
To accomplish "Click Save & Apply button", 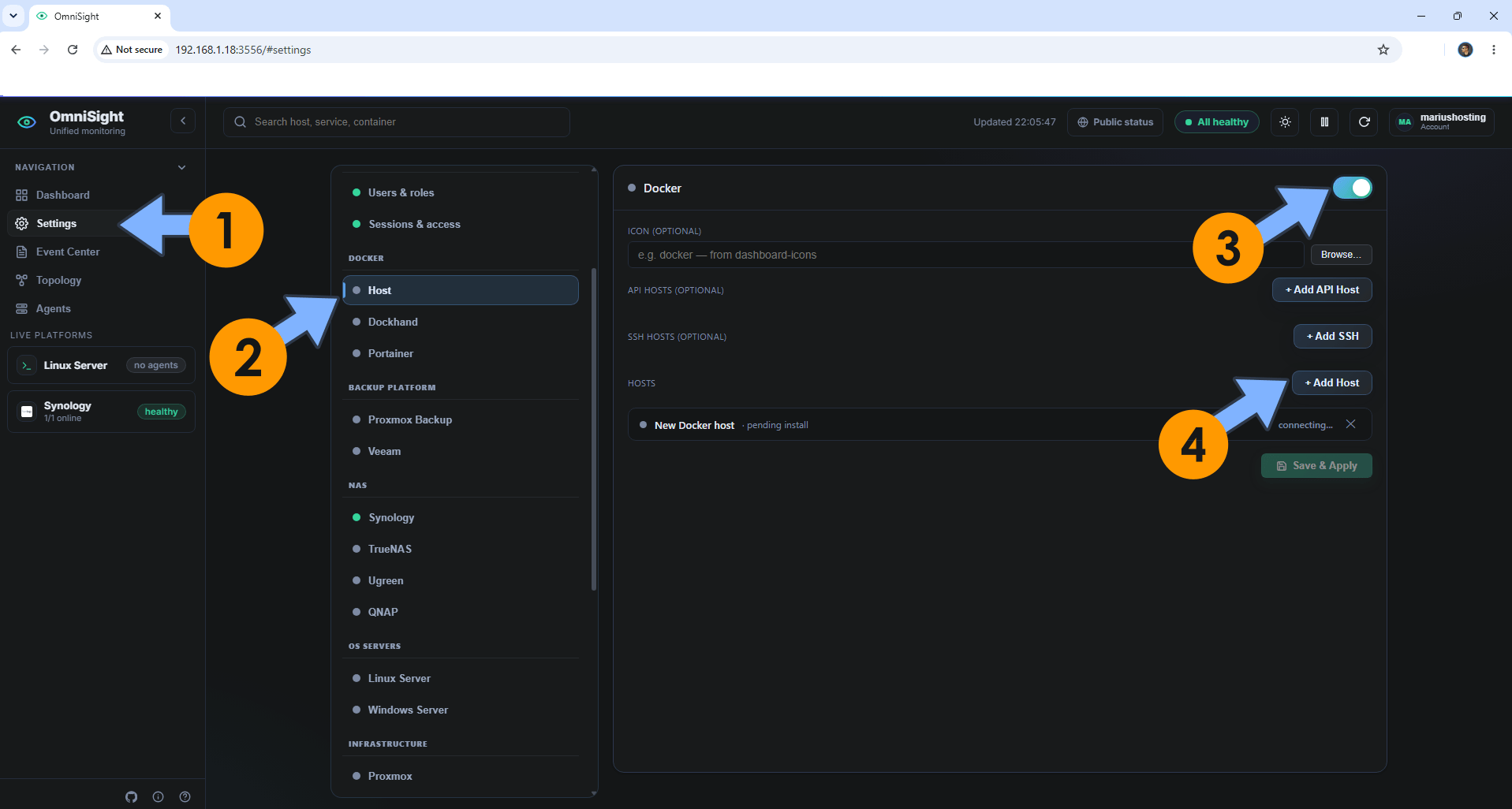I will pyautogui.click(x=1316, y=465).
